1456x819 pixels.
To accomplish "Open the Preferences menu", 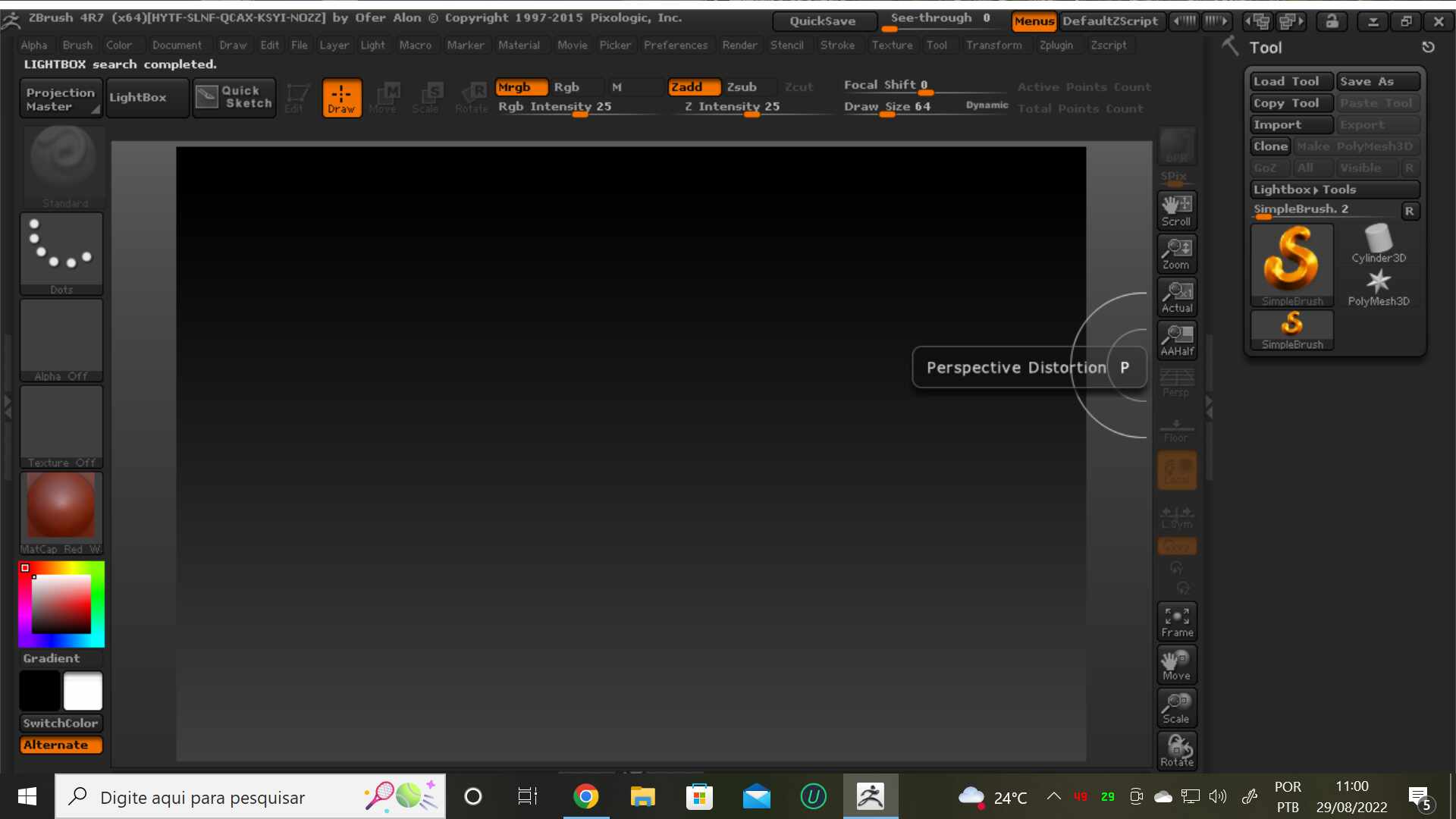I will [676, 45].
